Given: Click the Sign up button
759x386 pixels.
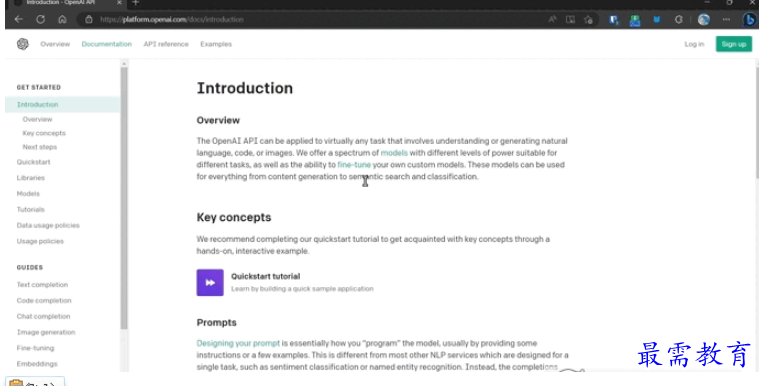Looking at the screenshot, I should 734,44.
